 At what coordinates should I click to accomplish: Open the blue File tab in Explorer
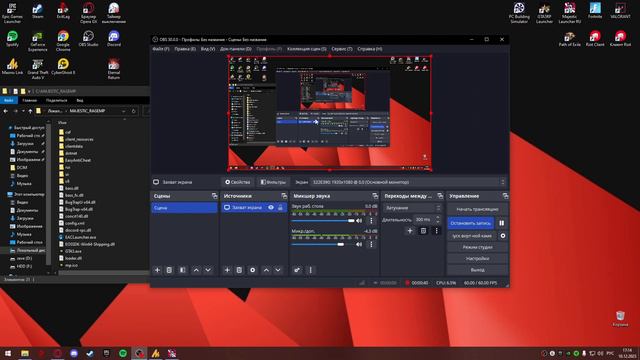[8, 100]
